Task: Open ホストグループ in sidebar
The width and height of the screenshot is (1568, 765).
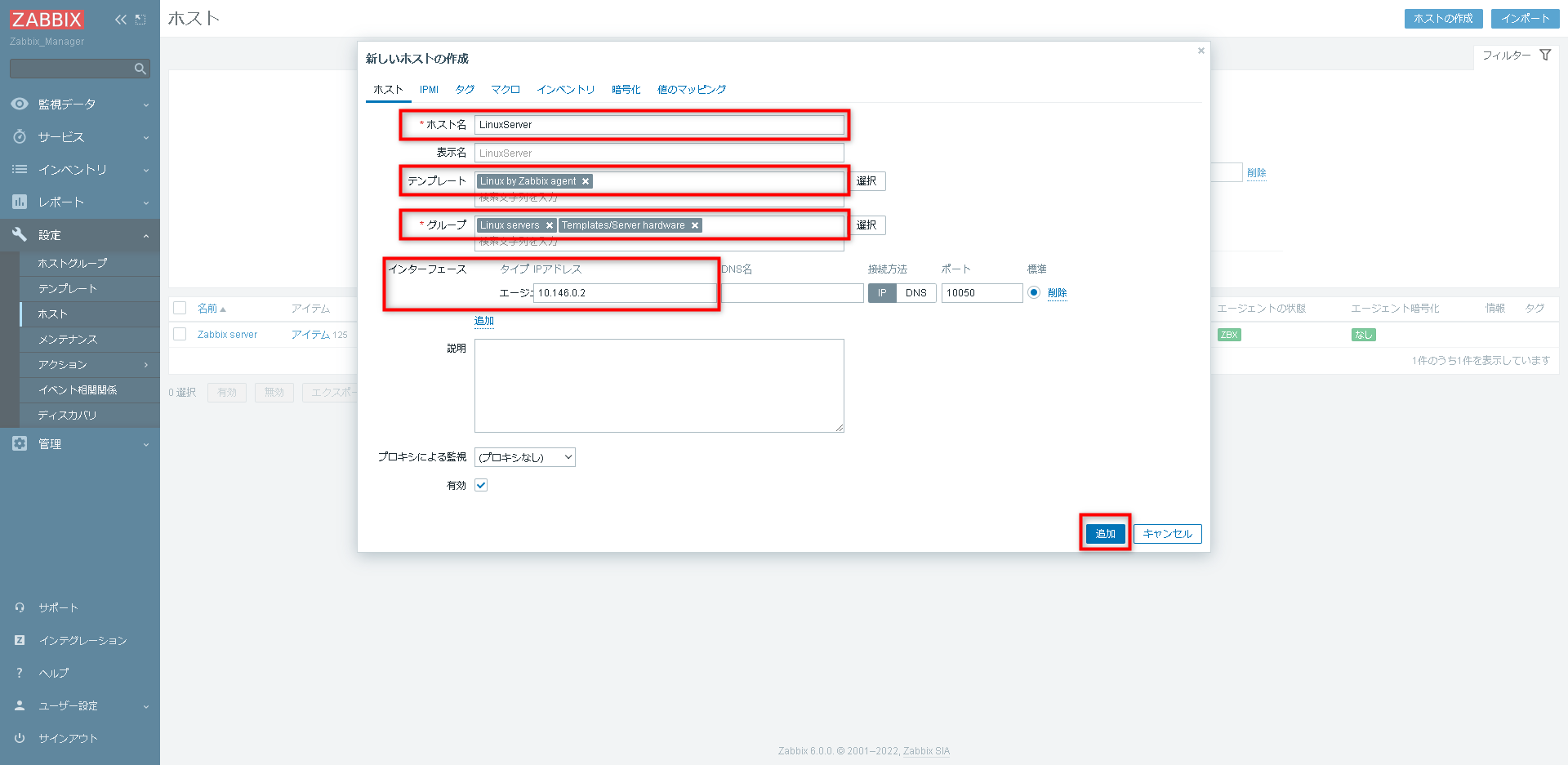Action: 90,263
